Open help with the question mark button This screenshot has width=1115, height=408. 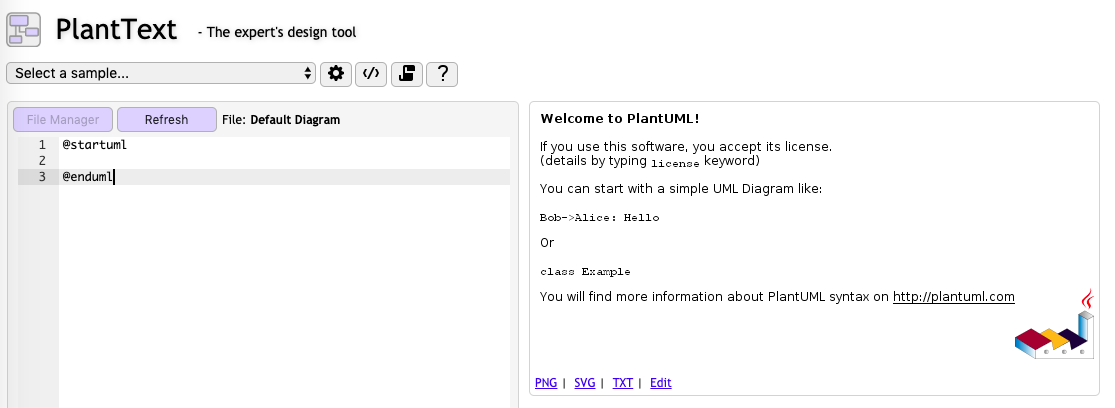442,73
